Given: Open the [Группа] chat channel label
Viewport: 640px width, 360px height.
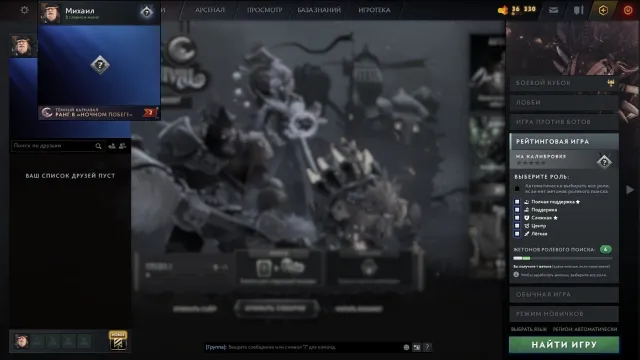Looking at the screenshot, I should 216,347.
